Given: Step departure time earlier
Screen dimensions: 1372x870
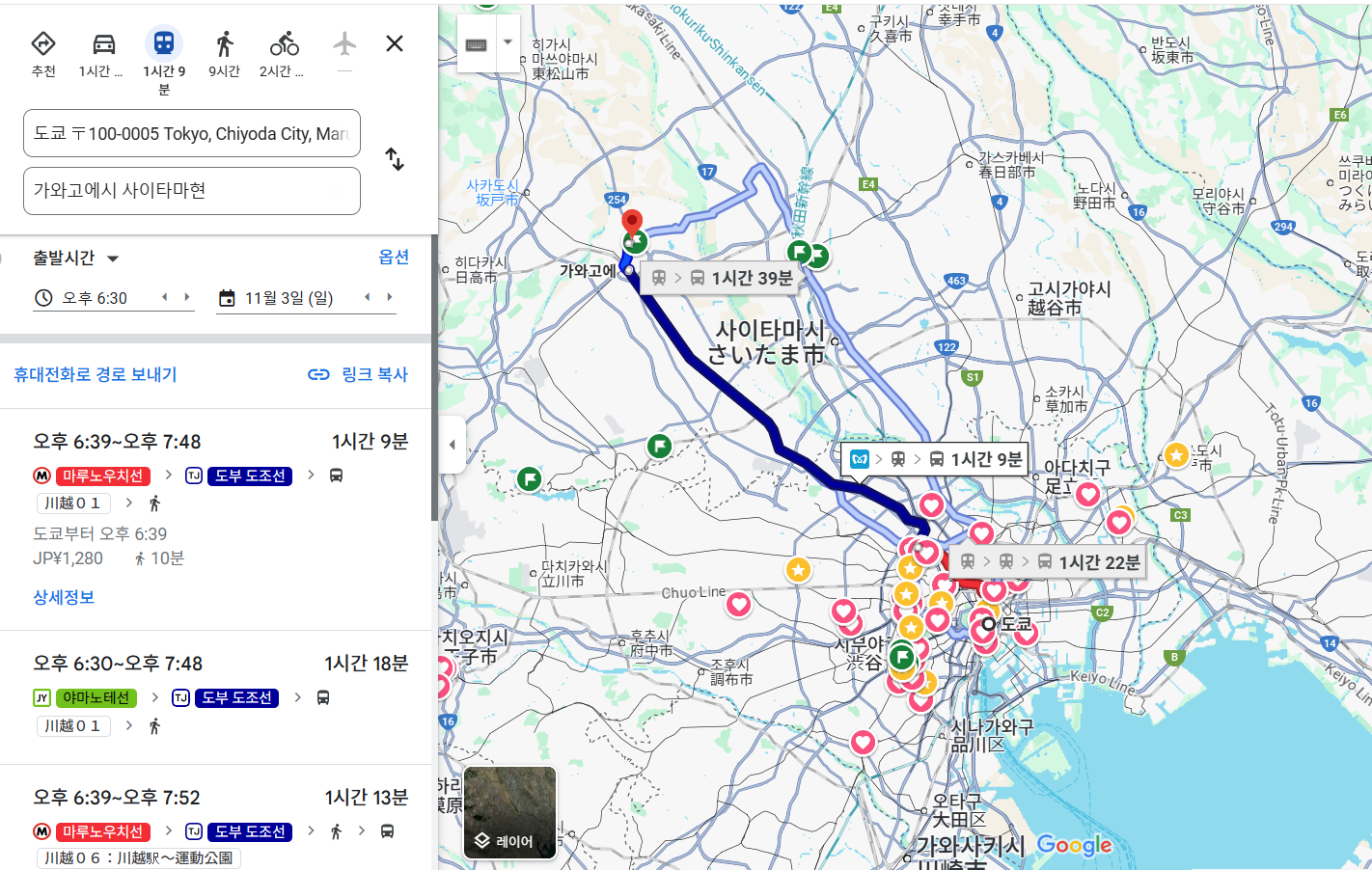Looking at the screenshot, I should [x=165, y=297].
